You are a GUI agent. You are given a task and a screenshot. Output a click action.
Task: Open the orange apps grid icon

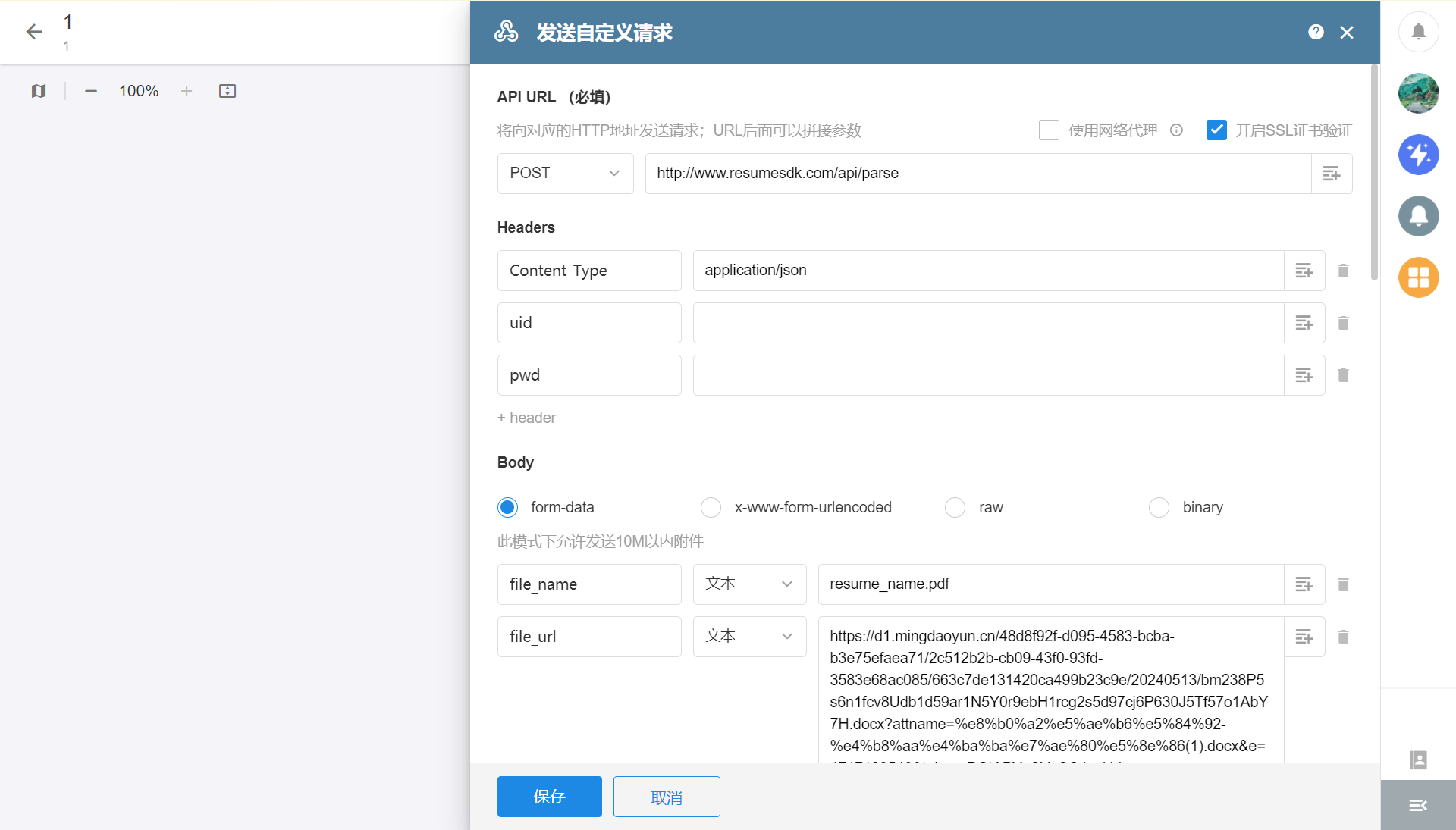point(1418,277)
